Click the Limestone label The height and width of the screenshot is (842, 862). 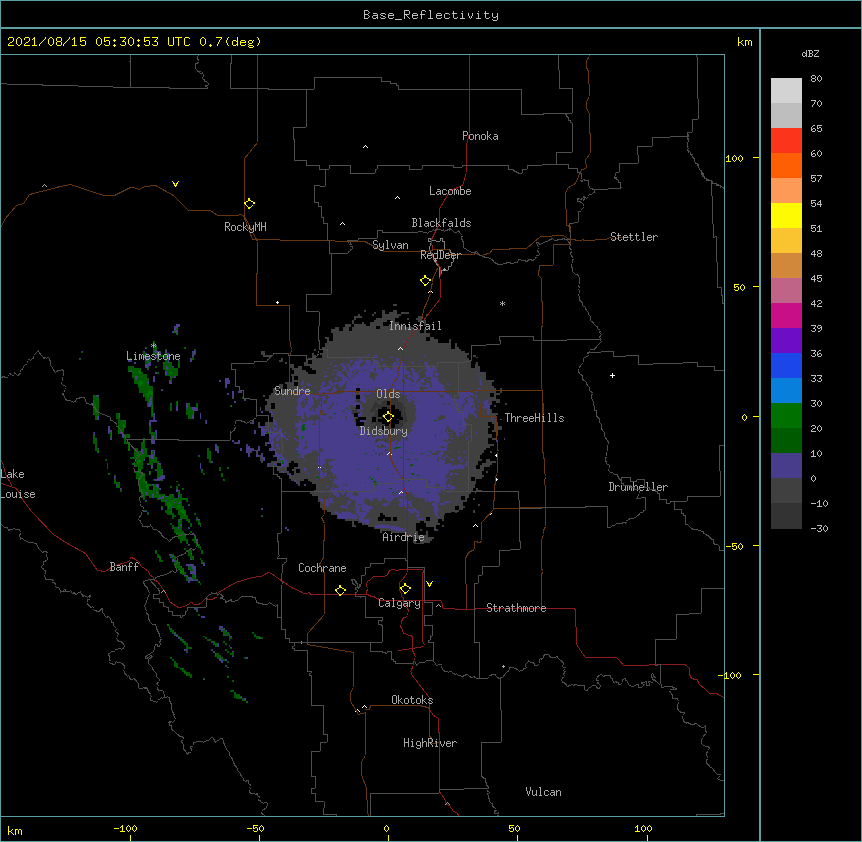(153, 356)
